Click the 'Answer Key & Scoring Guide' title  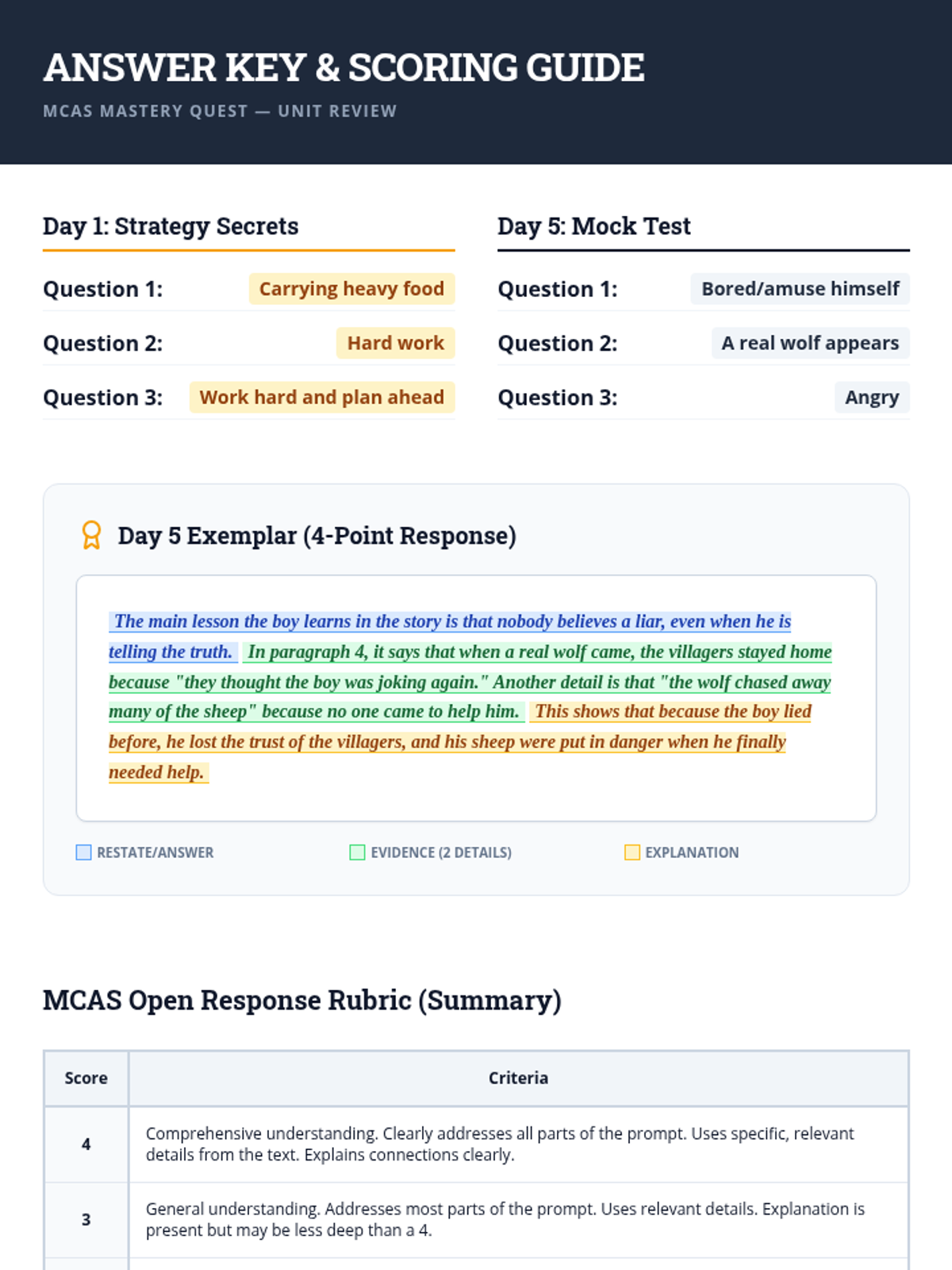coord(344,67)
